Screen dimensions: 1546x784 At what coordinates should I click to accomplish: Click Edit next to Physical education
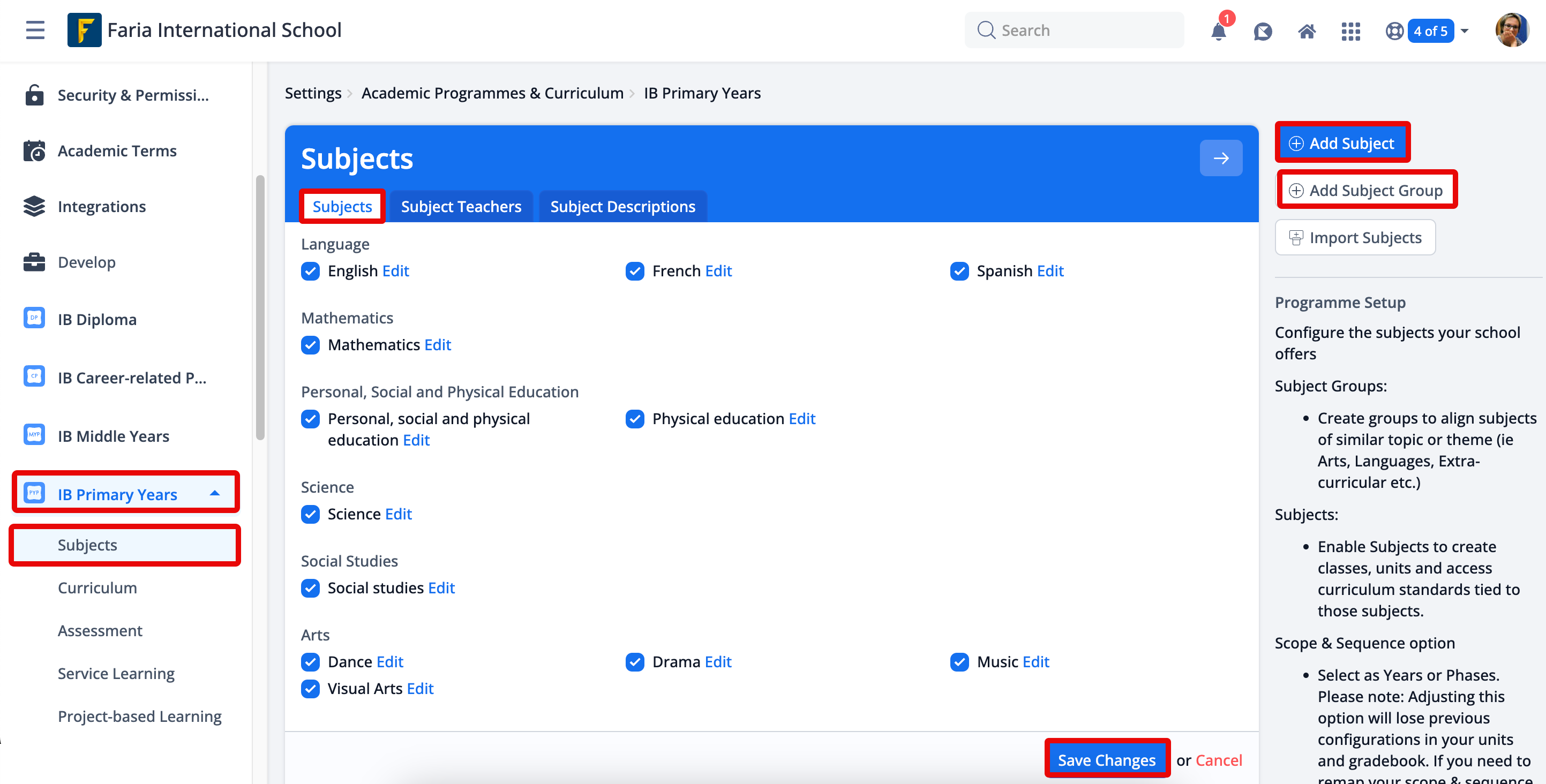click(802, 419)
